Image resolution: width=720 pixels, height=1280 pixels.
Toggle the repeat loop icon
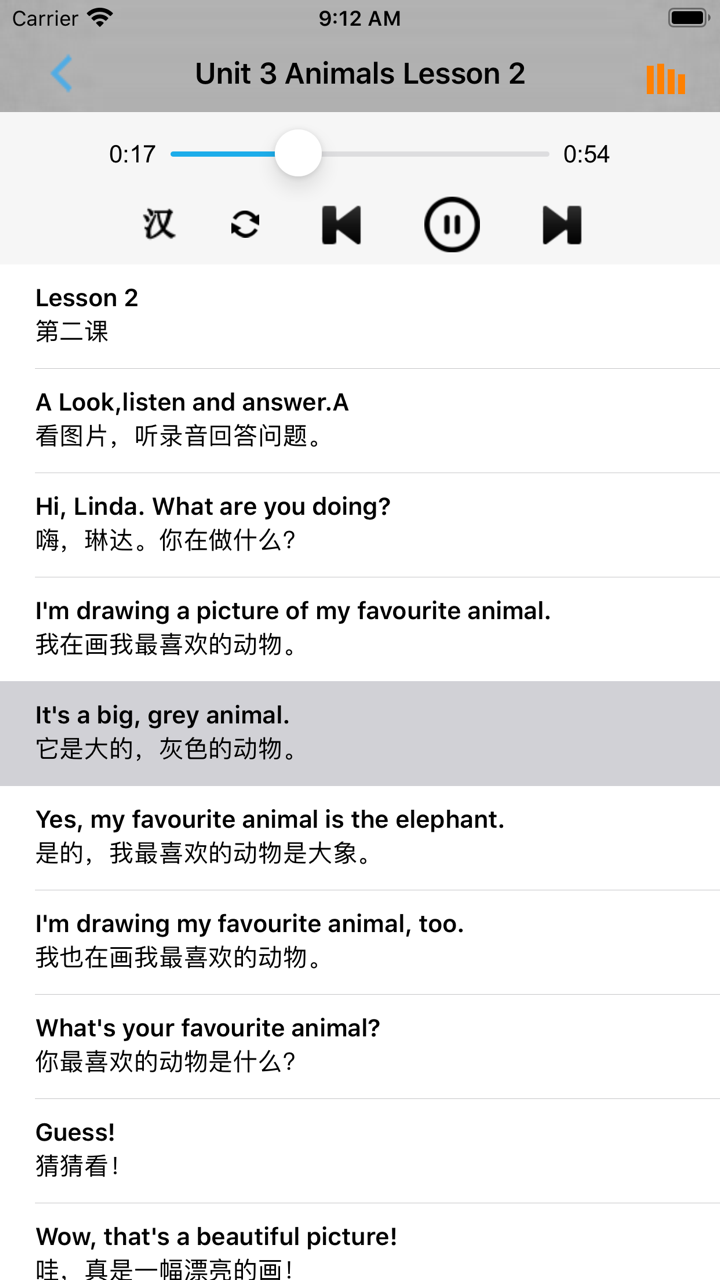(245, 224)
